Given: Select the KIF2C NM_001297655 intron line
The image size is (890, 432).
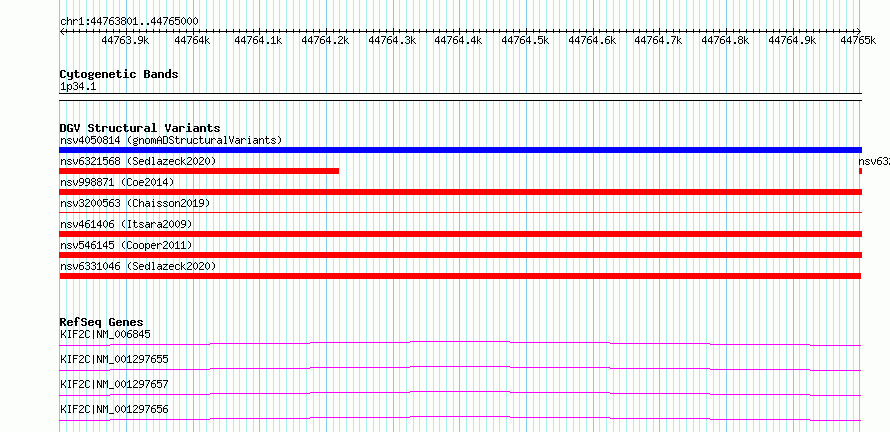Looking at the screenshot, I should (460, 368).
